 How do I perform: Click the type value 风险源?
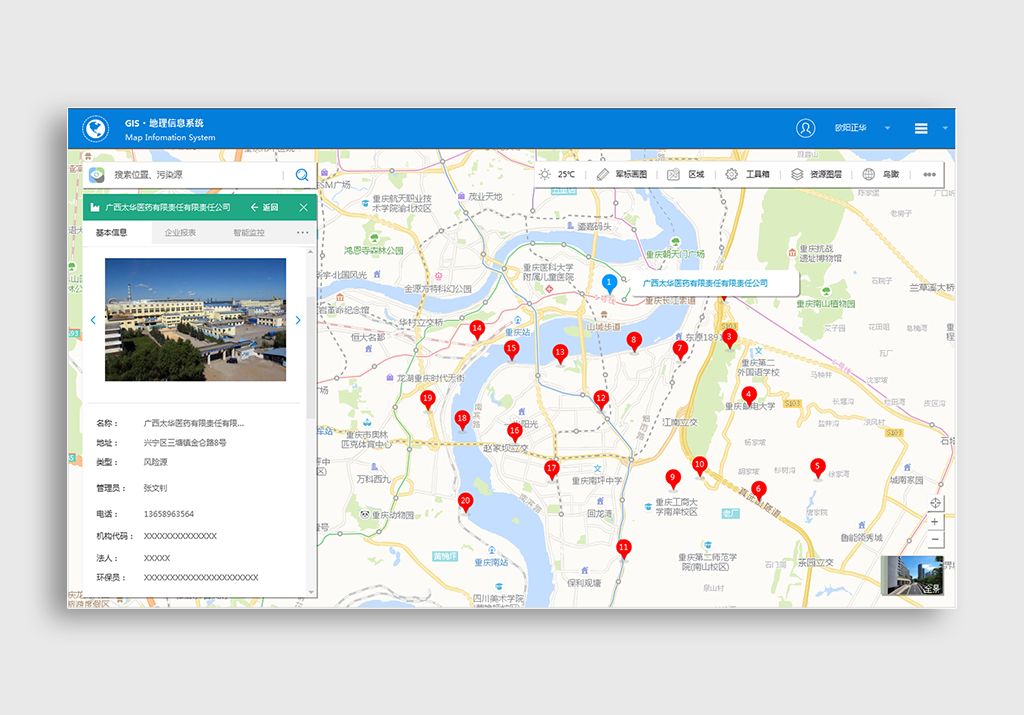point(155,462)
